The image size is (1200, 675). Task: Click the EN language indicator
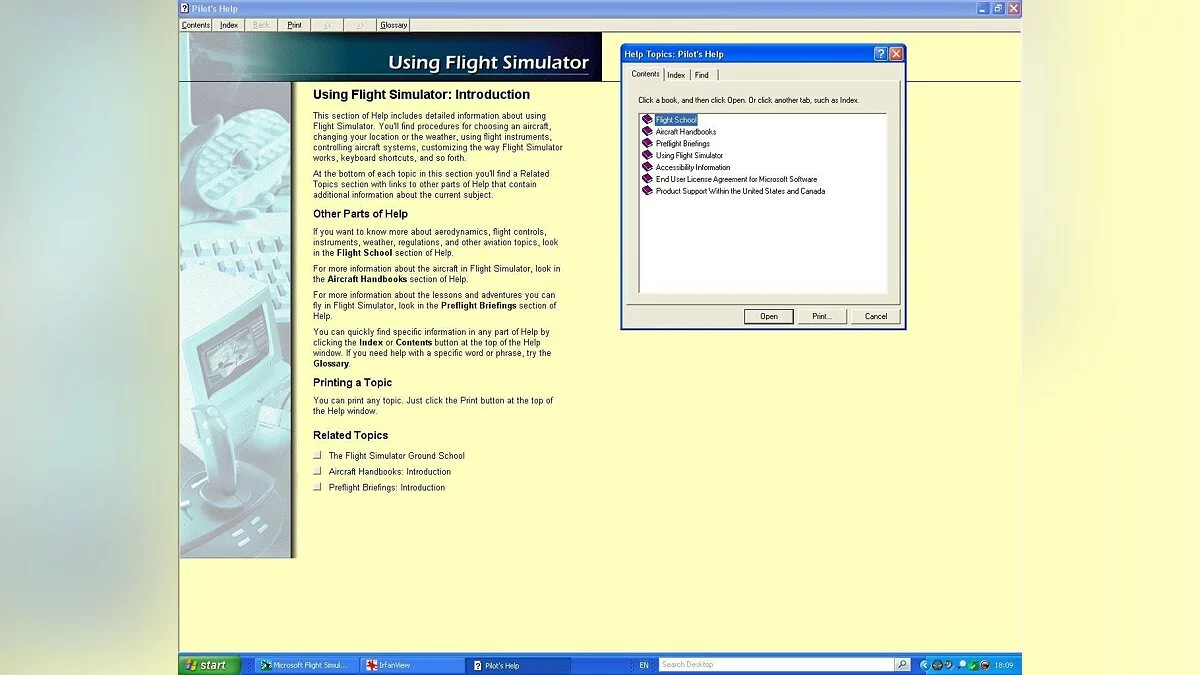click(x=644, y=665)
